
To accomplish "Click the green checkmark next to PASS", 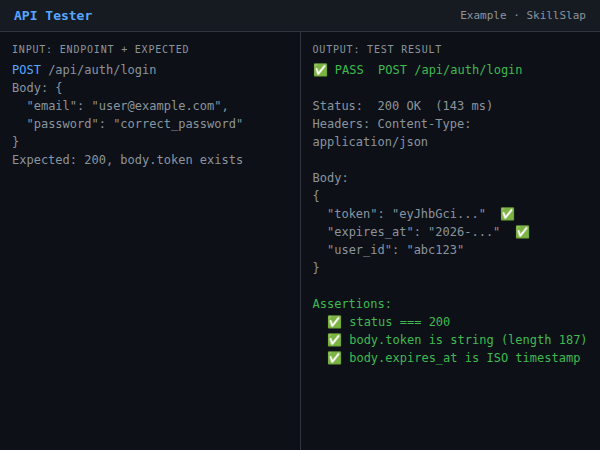I will tap(320, 70).
